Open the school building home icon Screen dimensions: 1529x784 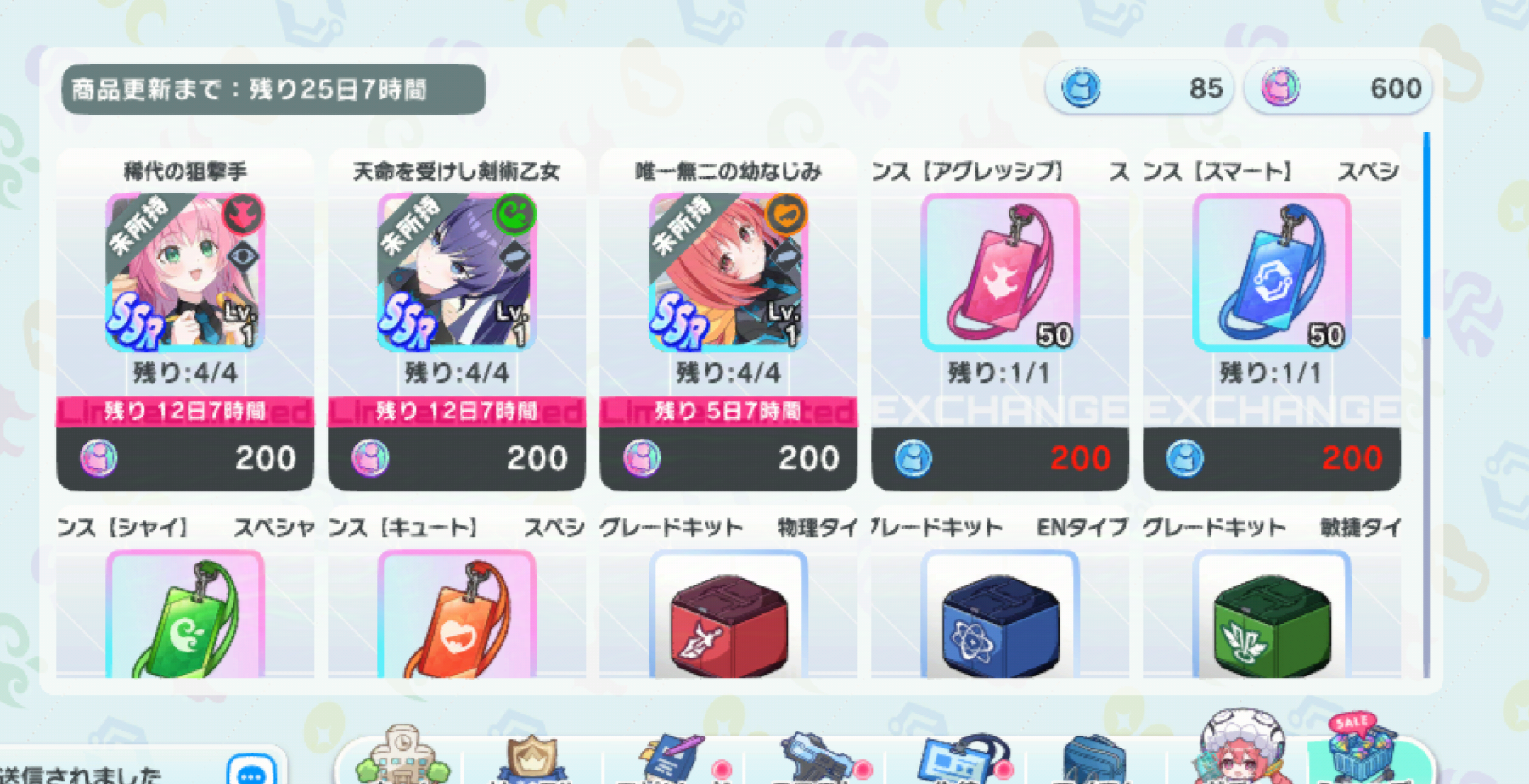coord(402,755)
